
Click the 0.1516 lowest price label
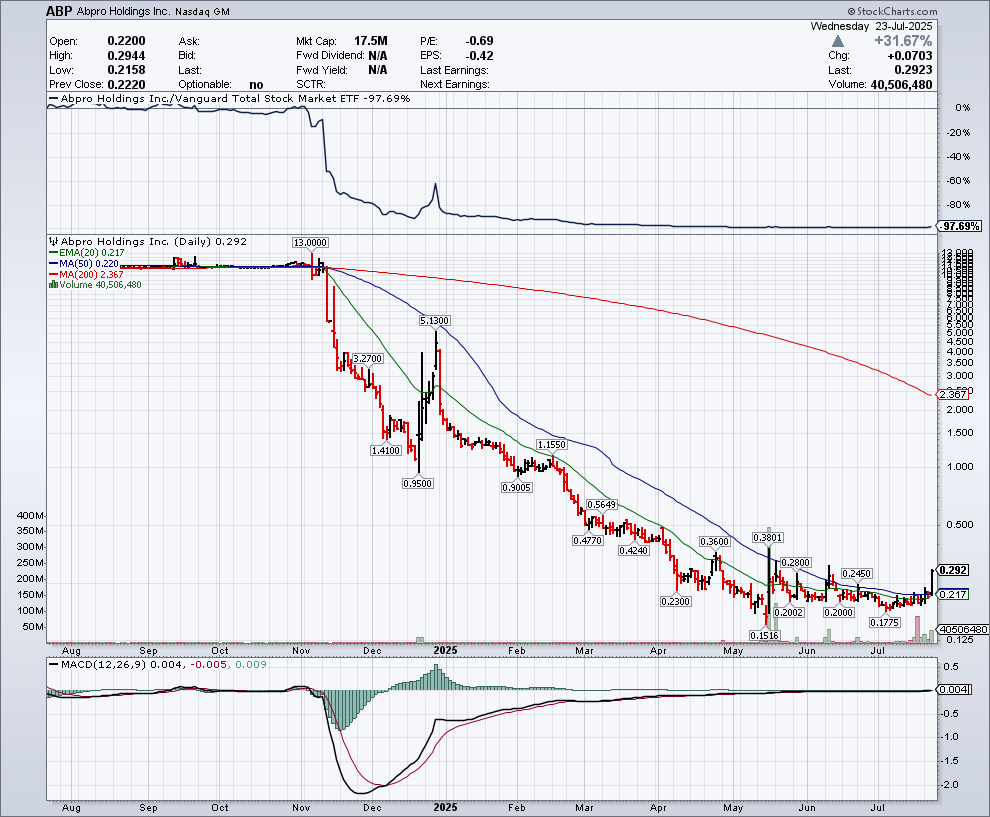click(765, 635)
